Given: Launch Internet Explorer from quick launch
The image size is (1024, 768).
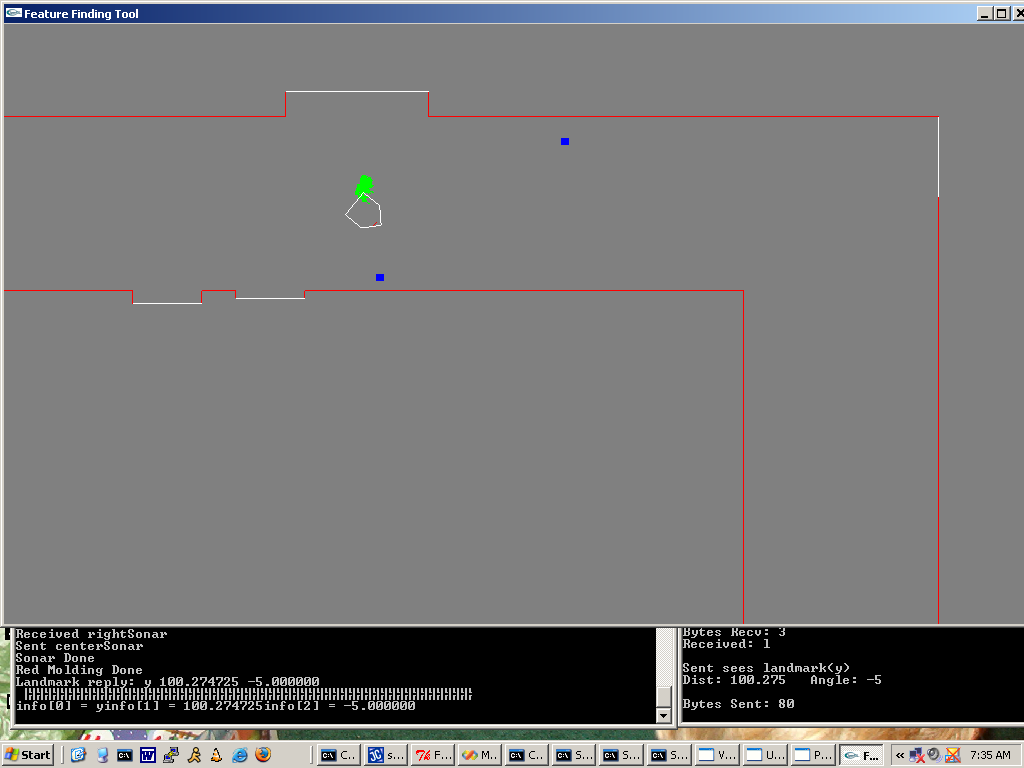Looking at the screenshot, I should point(240,756).
